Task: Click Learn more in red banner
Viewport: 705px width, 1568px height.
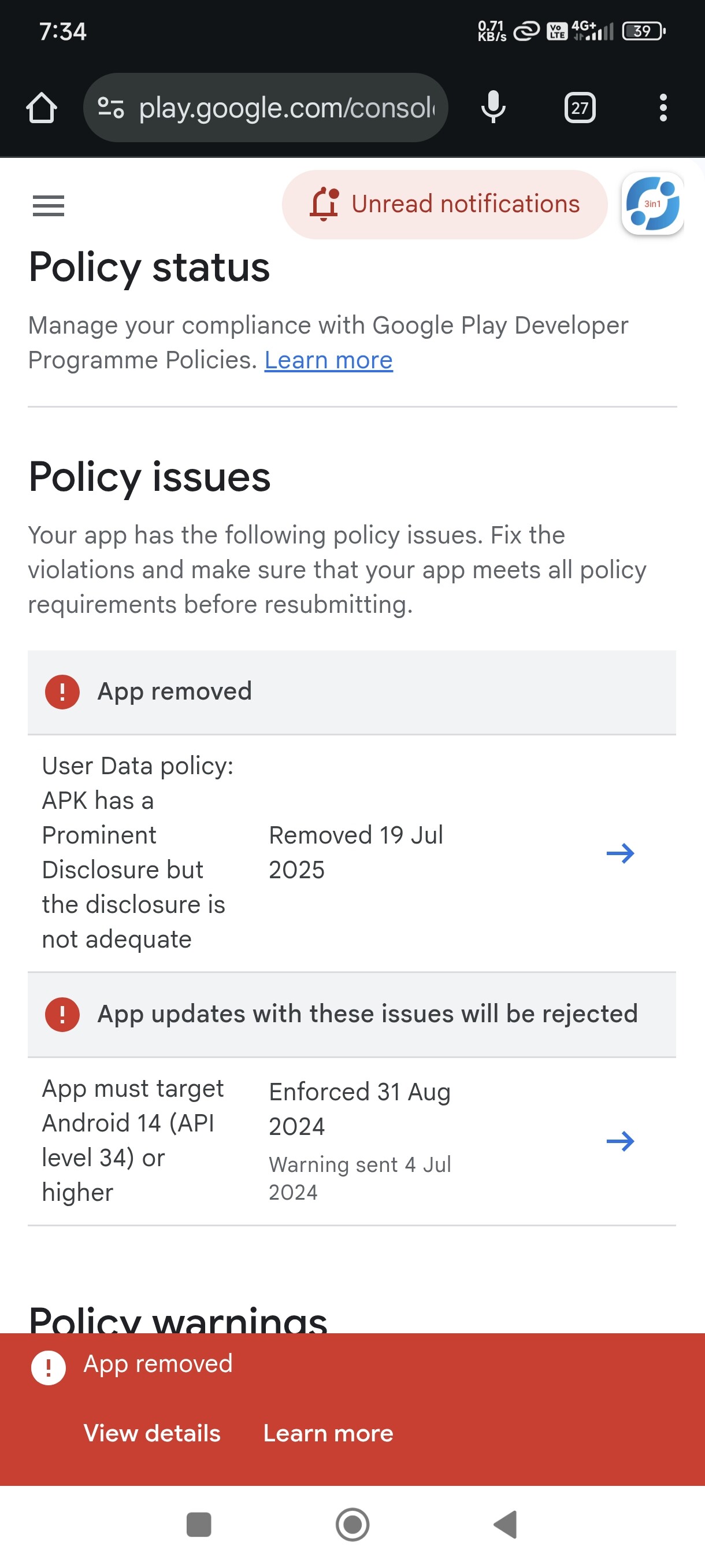Action: pyautogui.click(x=328, y=1433)
